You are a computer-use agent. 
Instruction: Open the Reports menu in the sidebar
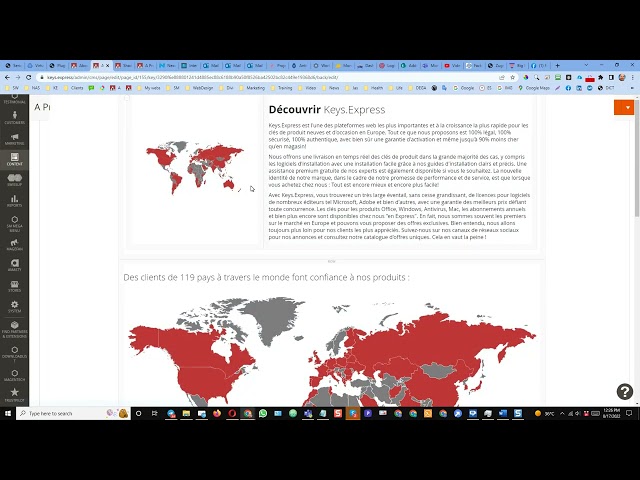click(14, 201)
